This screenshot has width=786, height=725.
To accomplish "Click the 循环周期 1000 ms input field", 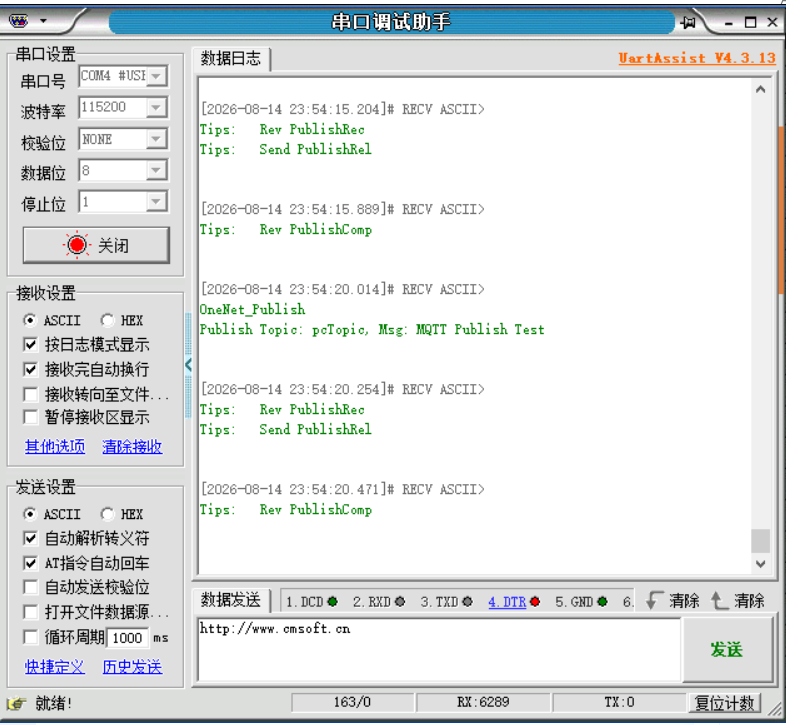I will pos(128,638).
